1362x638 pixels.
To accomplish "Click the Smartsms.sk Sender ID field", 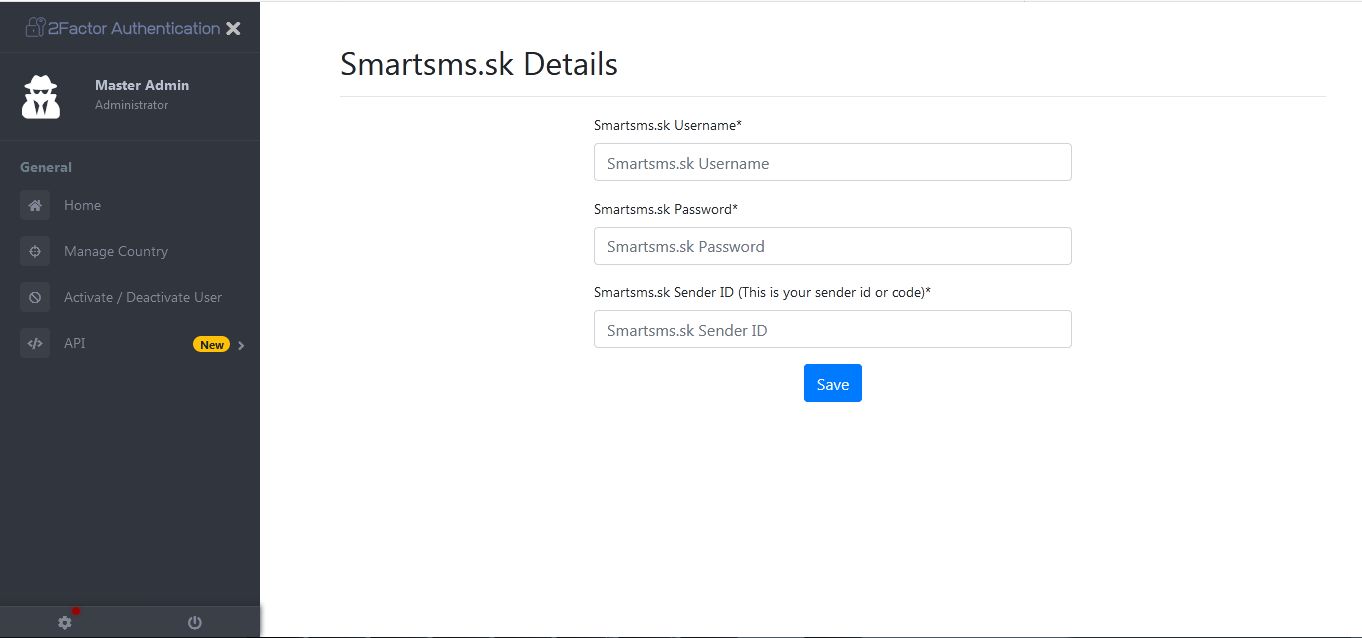I will 832,328.
